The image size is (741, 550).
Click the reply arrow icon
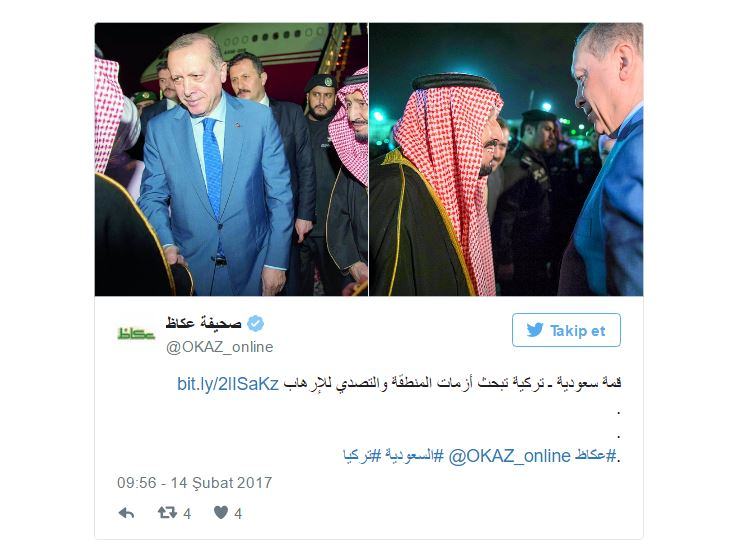[126, 513]
